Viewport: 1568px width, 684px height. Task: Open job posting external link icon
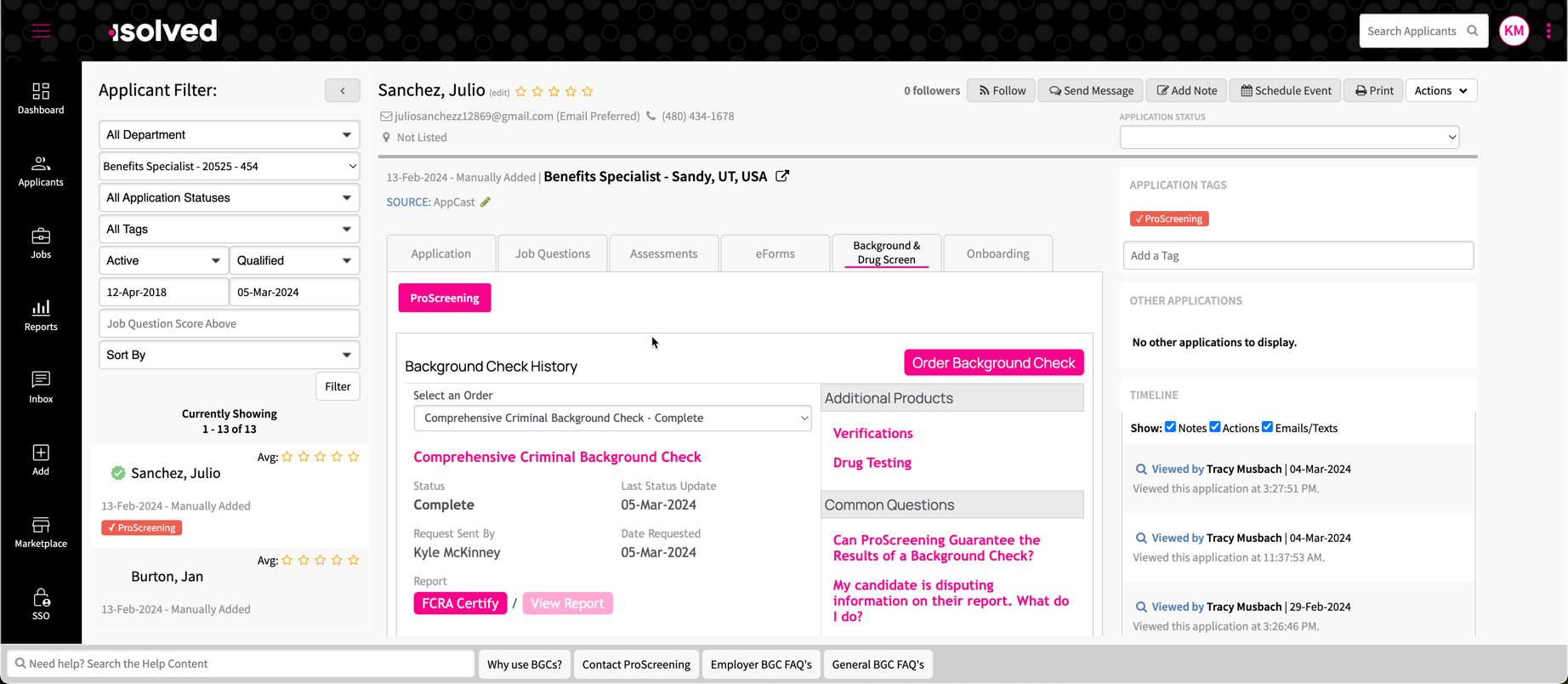tap(782, 176)
